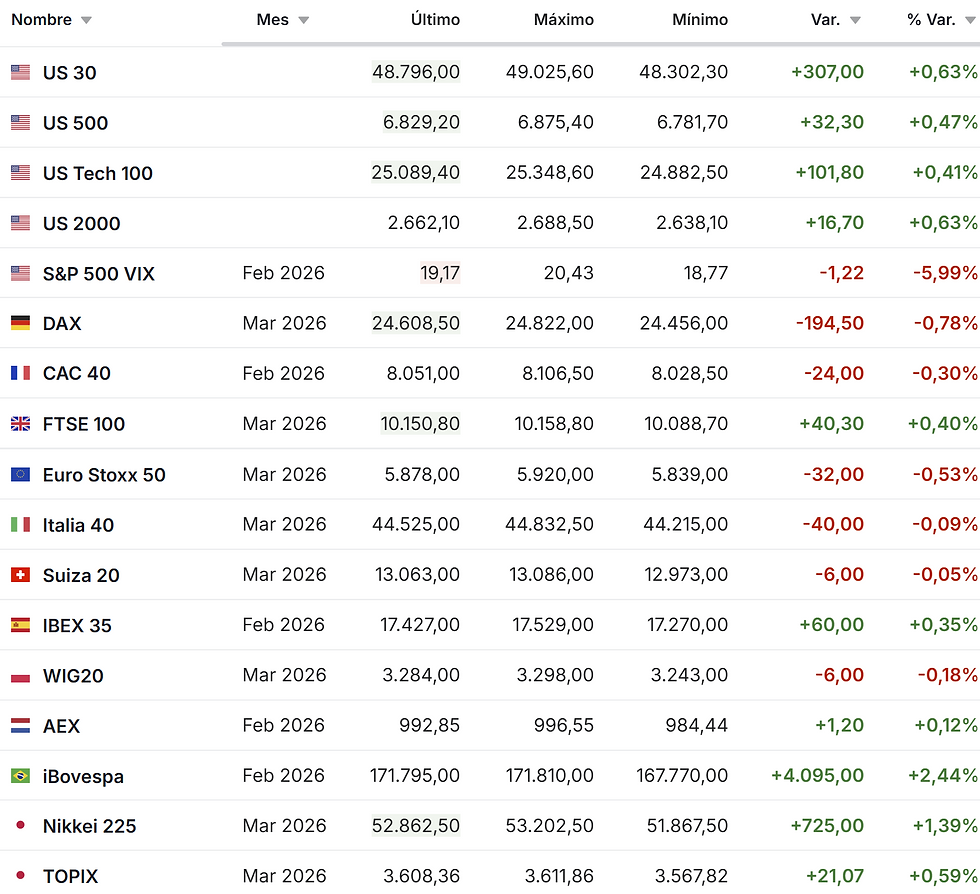Click the German flag icon next to DAX

[20, 323]
